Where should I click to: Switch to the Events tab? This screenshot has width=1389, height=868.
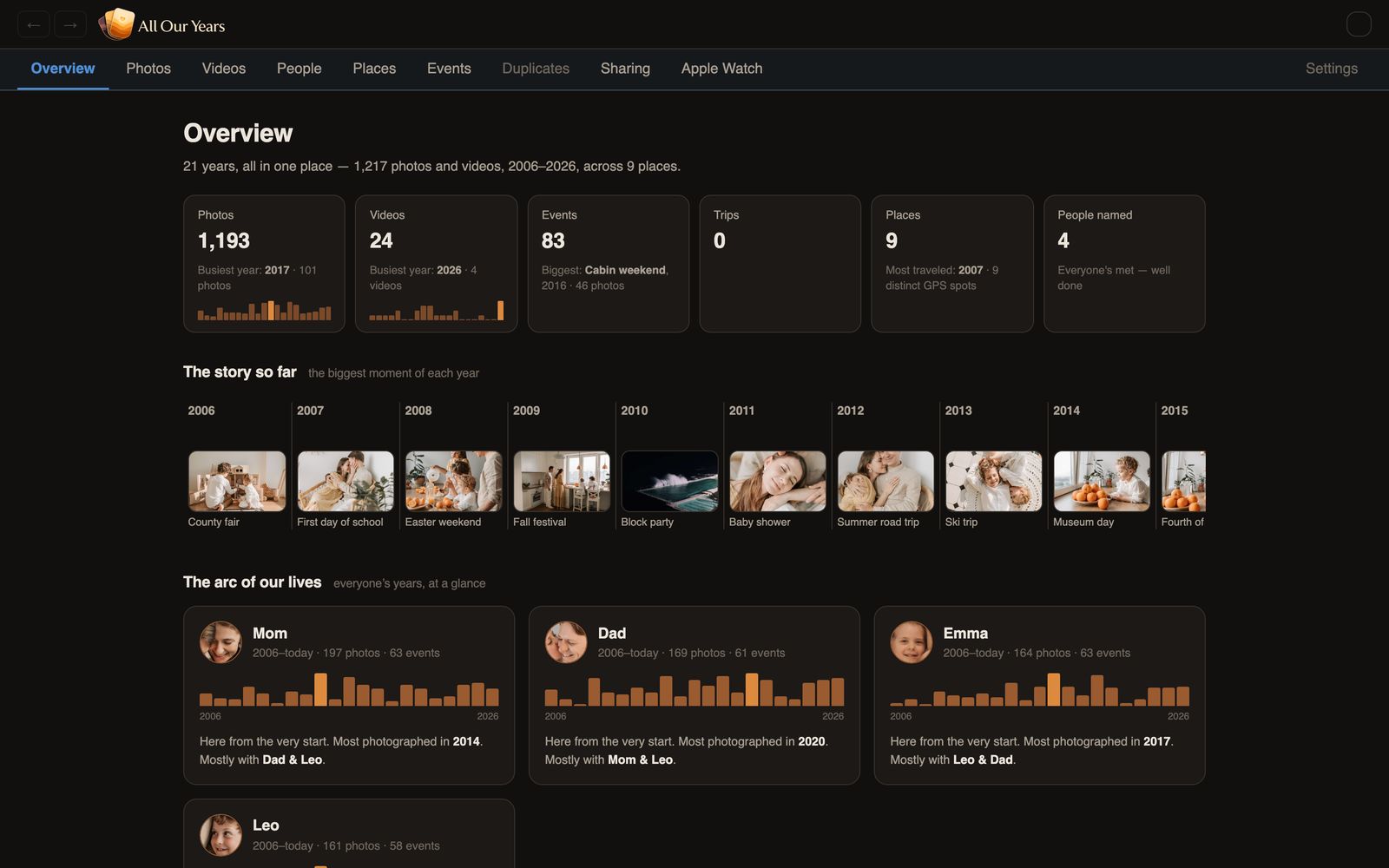(449, 69)
